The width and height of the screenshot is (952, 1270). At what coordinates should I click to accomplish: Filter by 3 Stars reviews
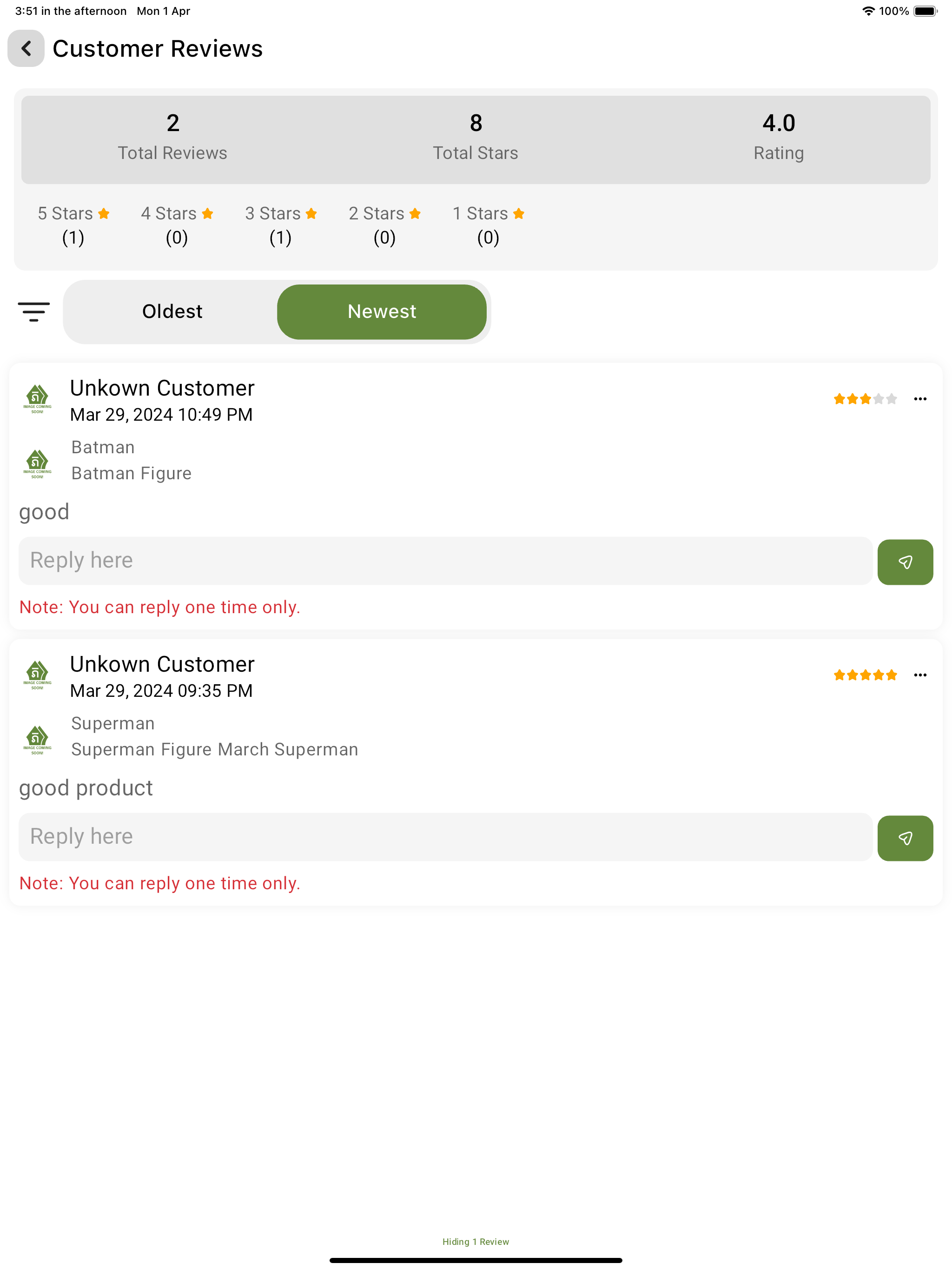[281, 225]
